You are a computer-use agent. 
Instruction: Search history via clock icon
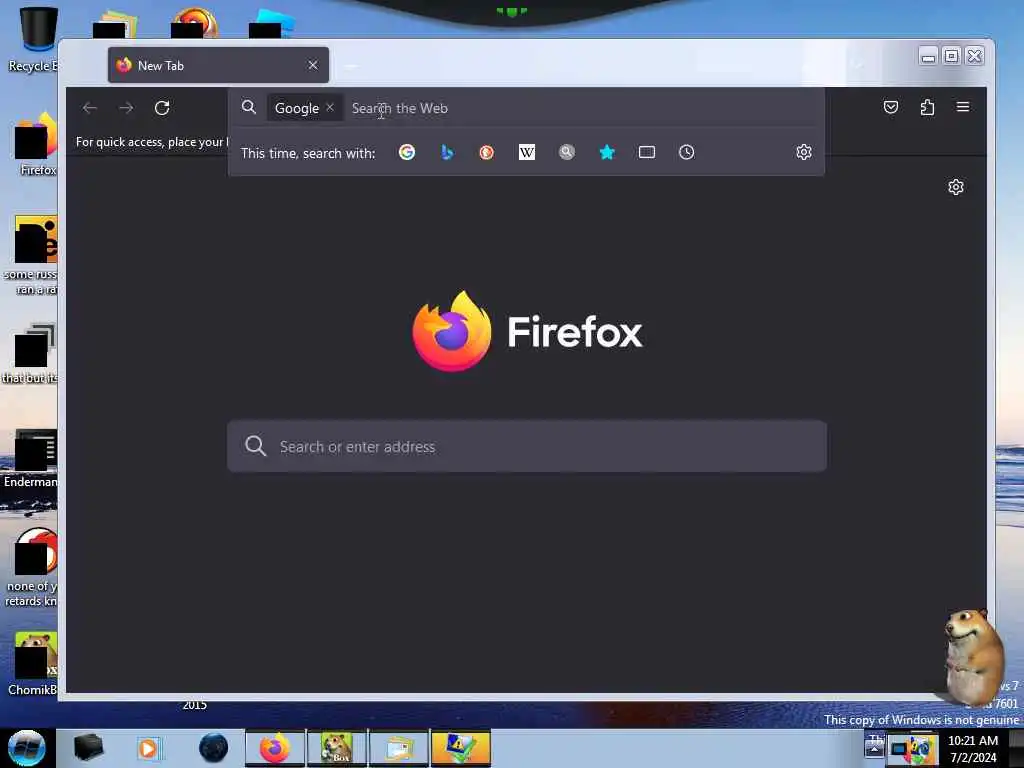click(x=686, y=152)
